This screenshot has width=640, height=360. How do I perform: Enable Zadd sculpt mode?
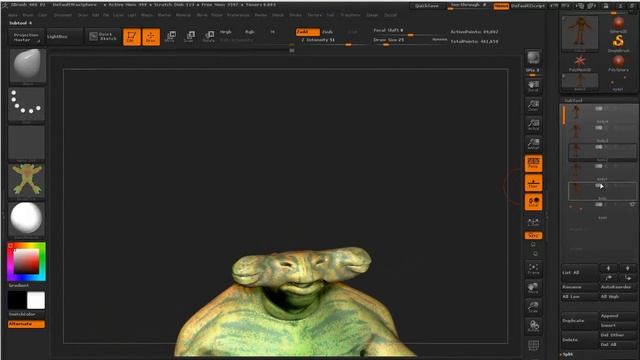point(307,32)
